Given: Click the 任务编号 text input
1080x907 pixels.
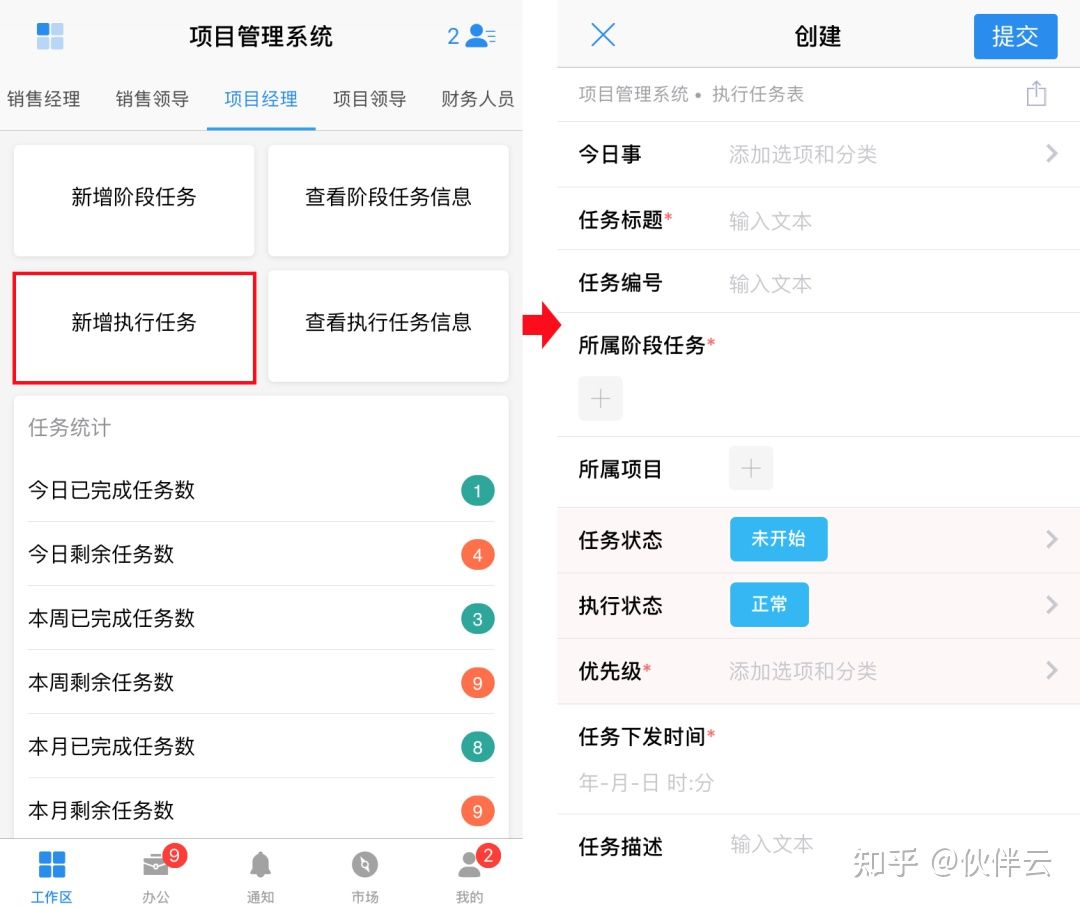Looking at the screenshot, I should pos(770,284).
